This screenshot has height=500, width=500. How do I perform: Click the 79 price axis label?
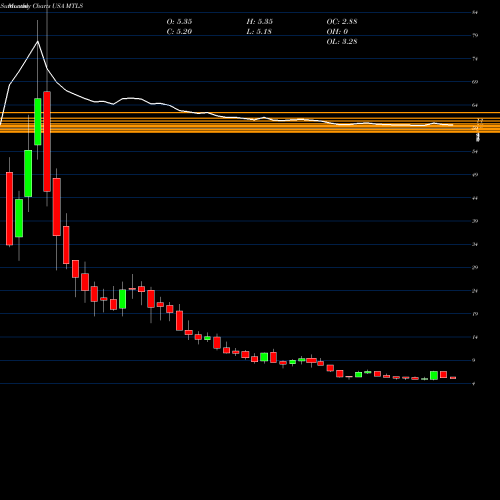coord(475,35)
